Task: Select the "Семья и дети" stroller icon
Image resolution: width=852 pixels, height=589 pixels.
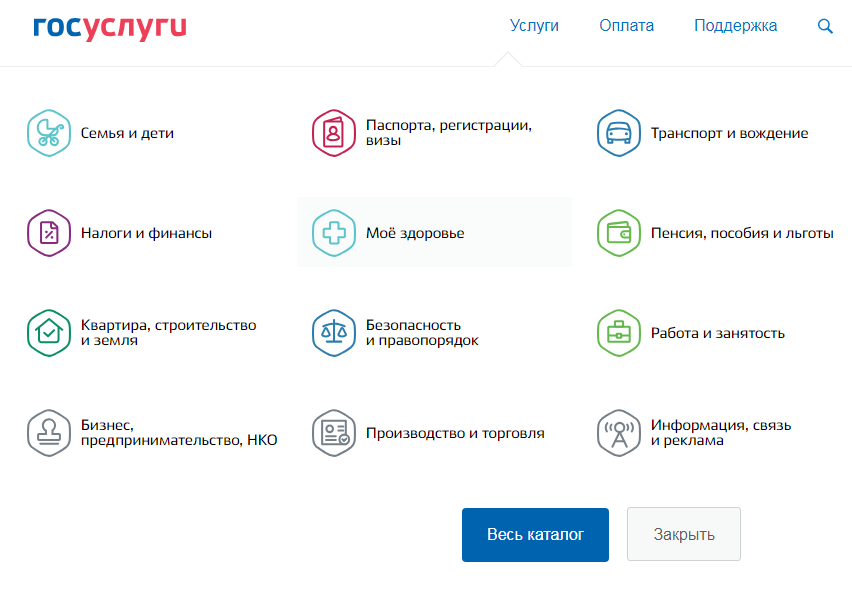Action: pos(49,132)
